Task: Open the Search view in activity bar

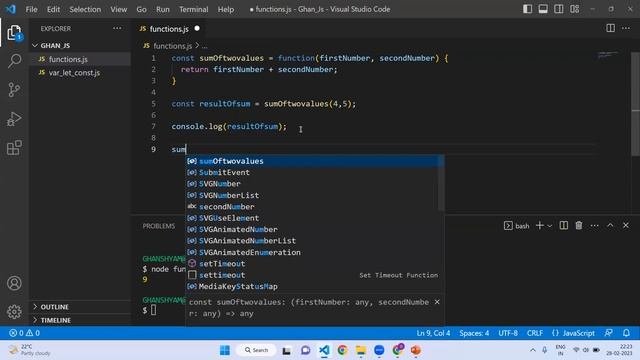Action: 14,61
